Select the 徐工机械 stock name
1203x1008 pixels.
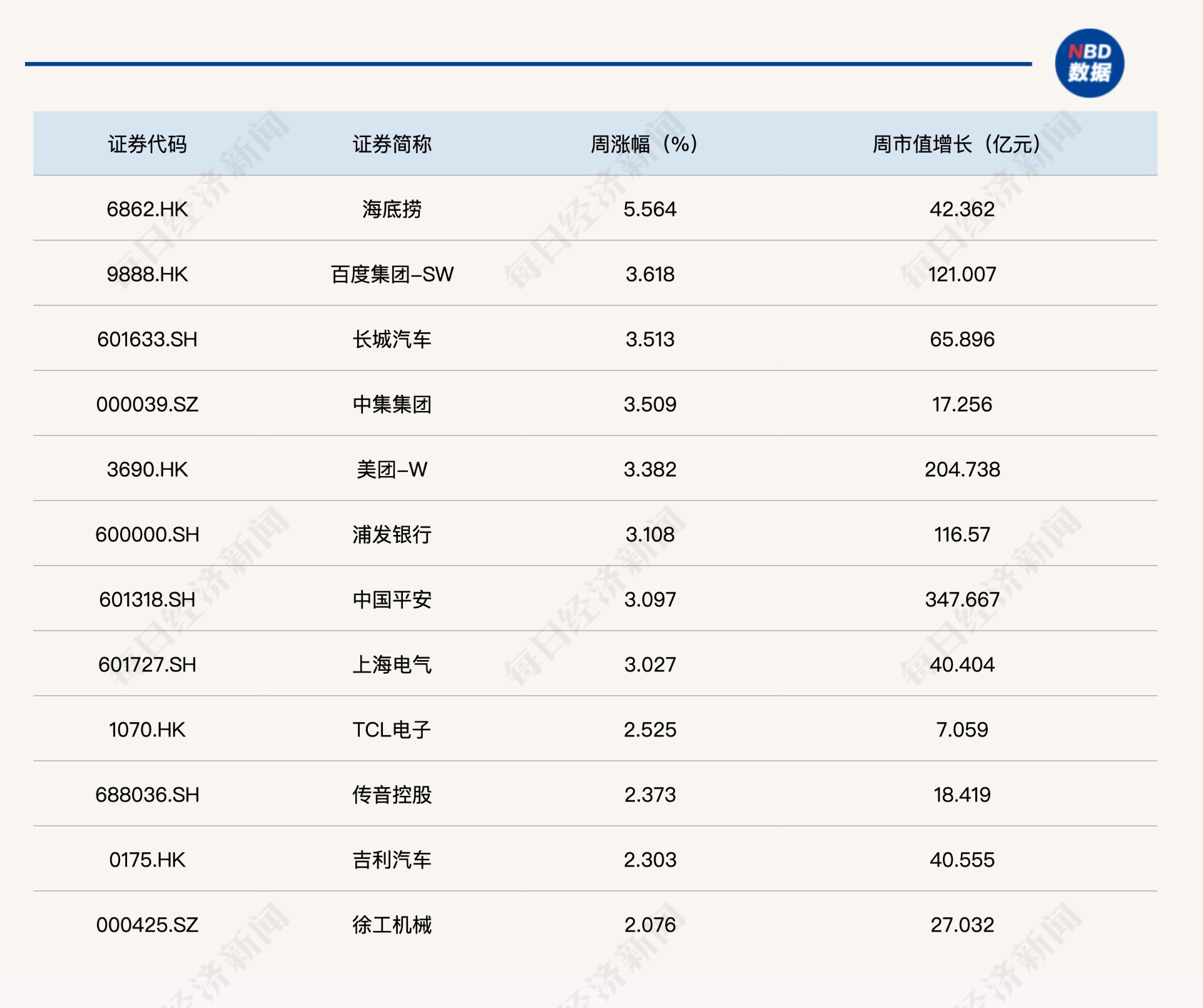(x=392, y=925)
